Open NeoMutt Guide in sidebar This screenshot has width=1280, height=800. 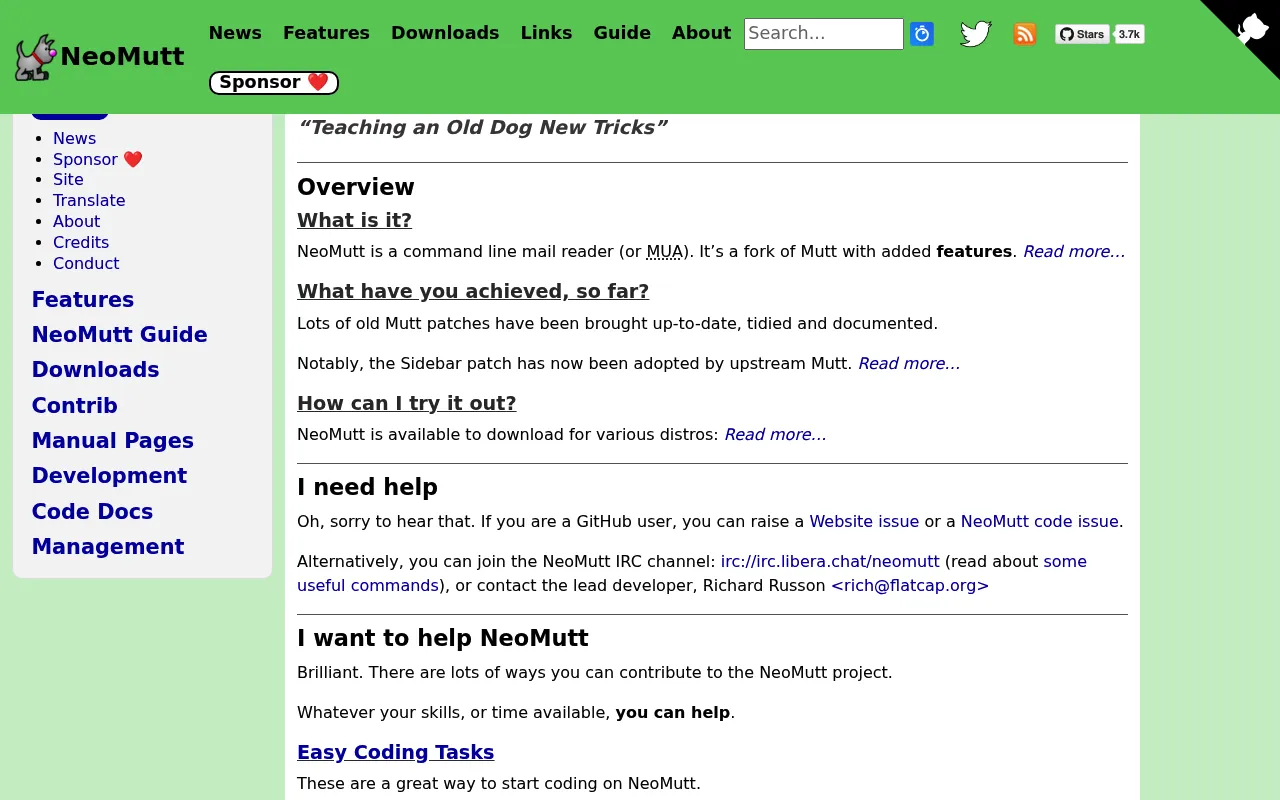(120, 335)
